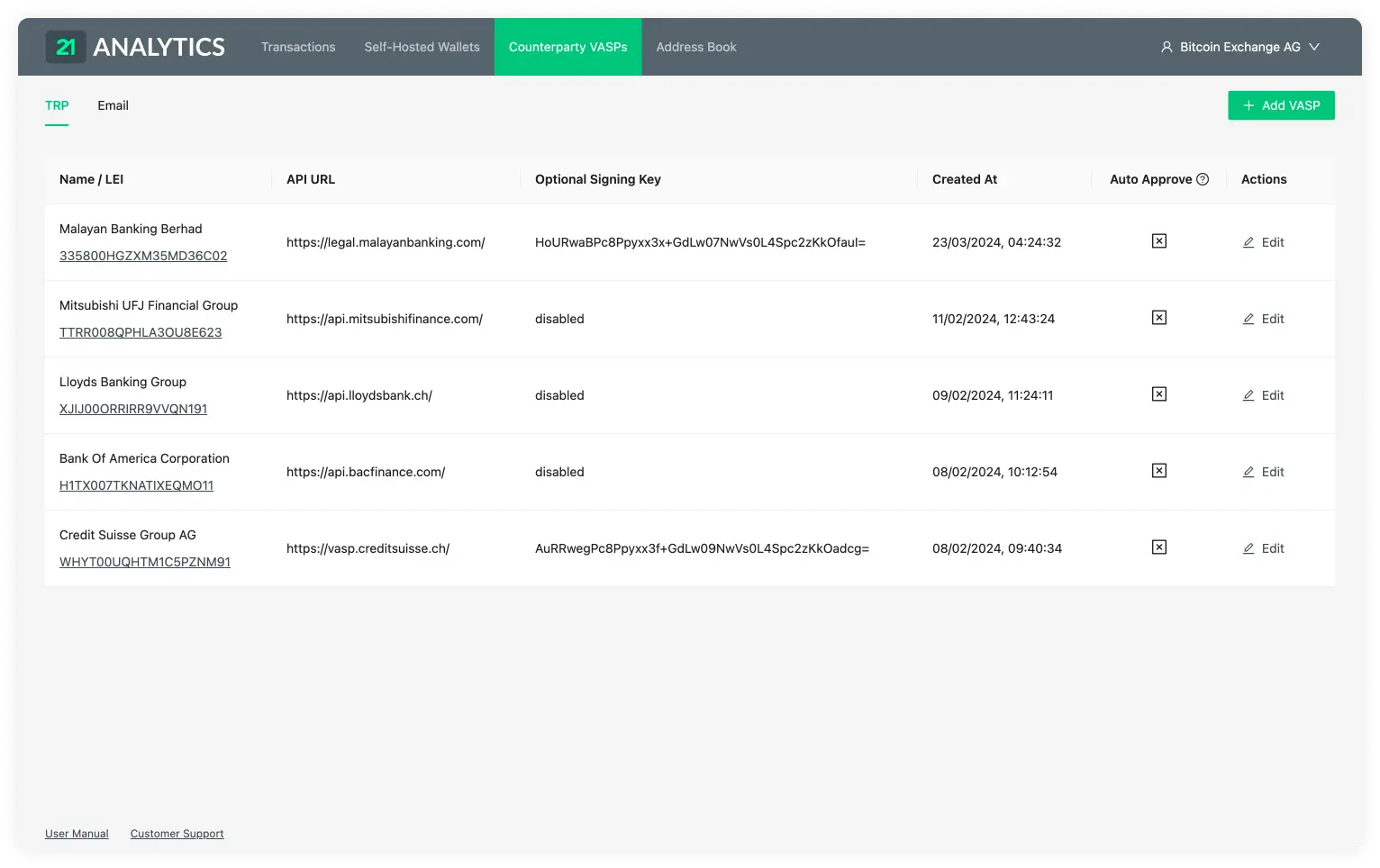Click the date 09/02/2024, 11:24:11

click(993, 395)
